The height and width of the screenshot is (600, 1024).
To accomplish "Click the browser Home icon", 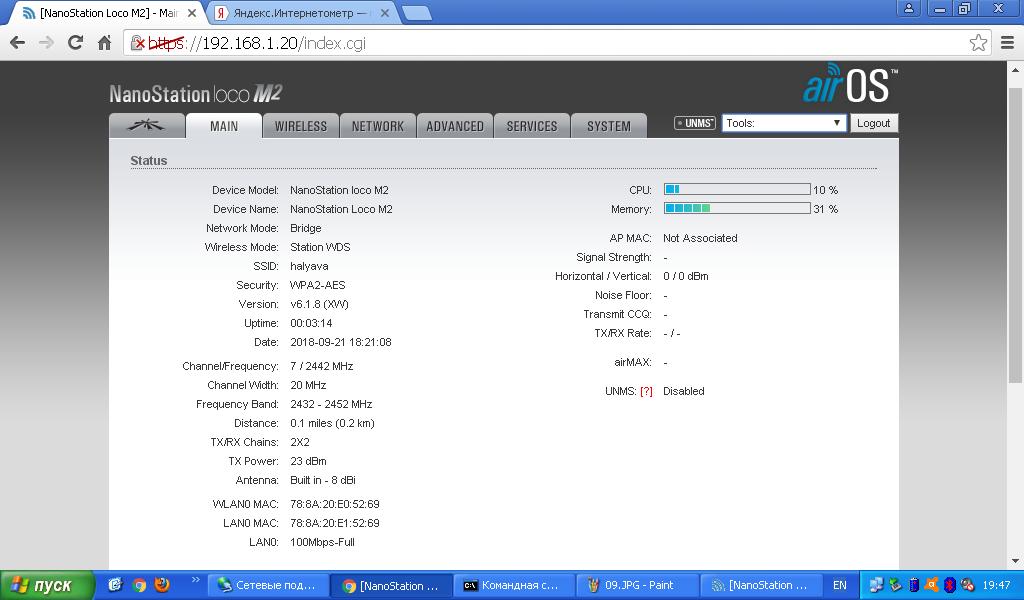I will pos(104,43).
